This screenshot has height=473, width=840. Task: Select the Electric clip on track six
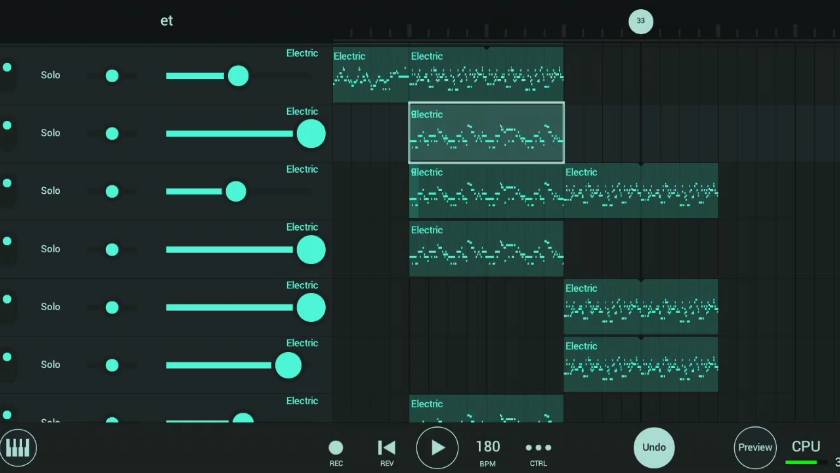[x=641, y=364]
